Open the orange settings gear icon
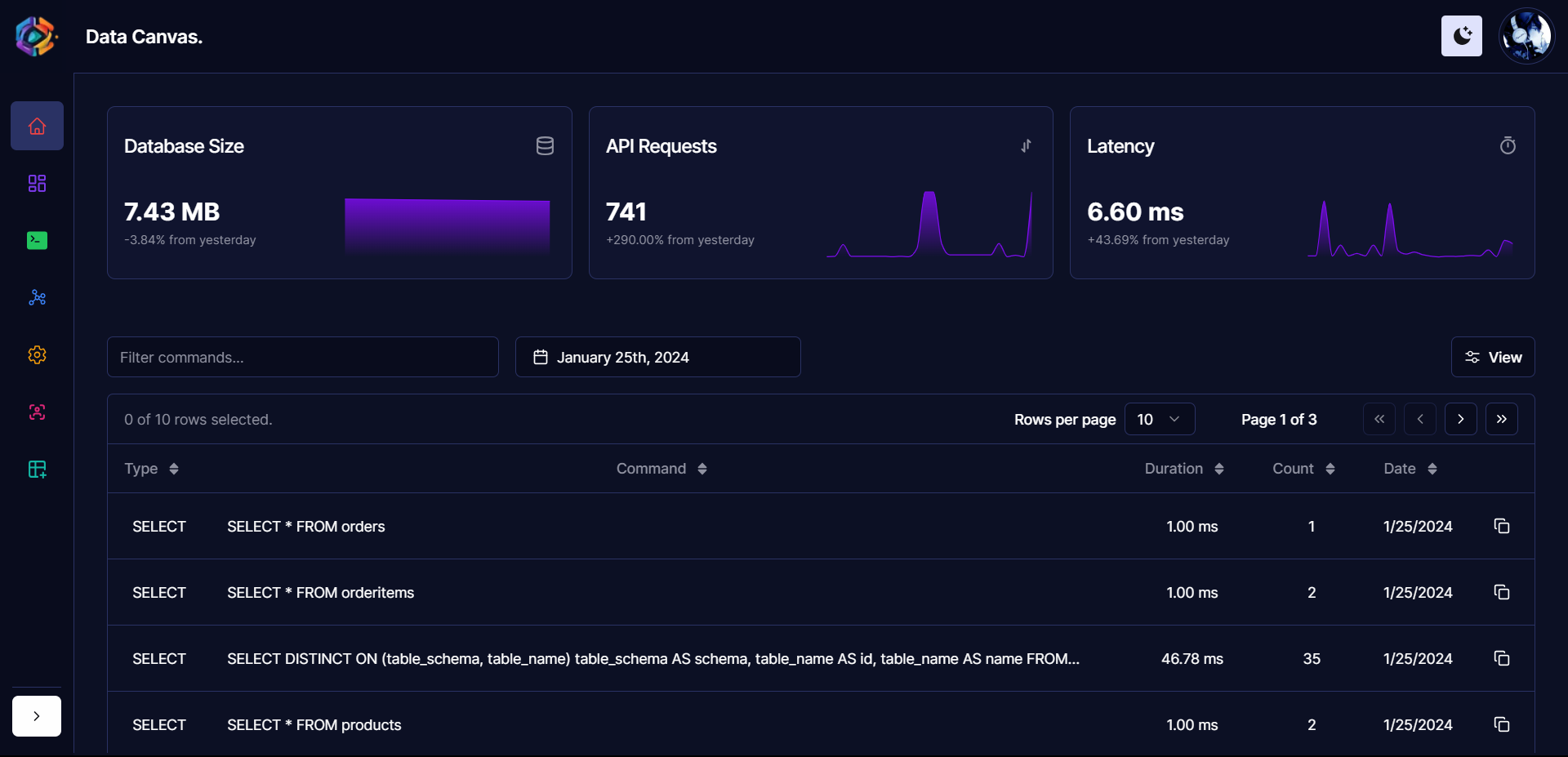Screen dimensions: 1568x757 (37, 354)
